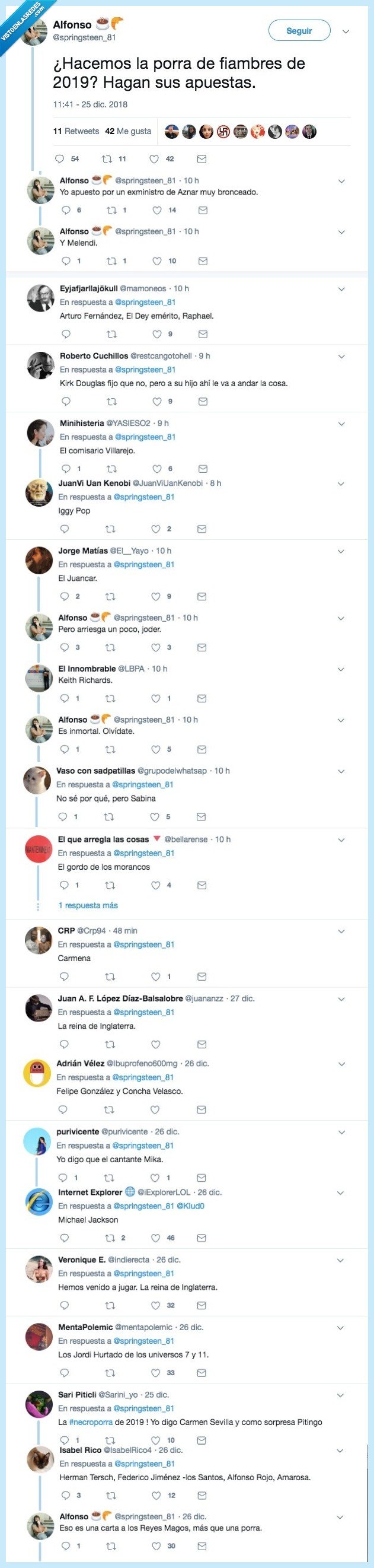Reply to the main tweet with 54 replies
This screenshot has width=374, height=1568.
tap(60, 159)
